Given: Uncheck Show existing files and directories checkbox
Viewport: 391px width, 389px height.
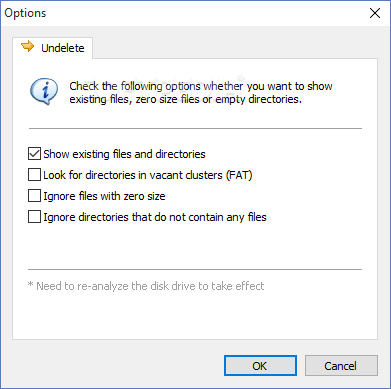Looking at the screenshot, I should [x=34, y=154].
